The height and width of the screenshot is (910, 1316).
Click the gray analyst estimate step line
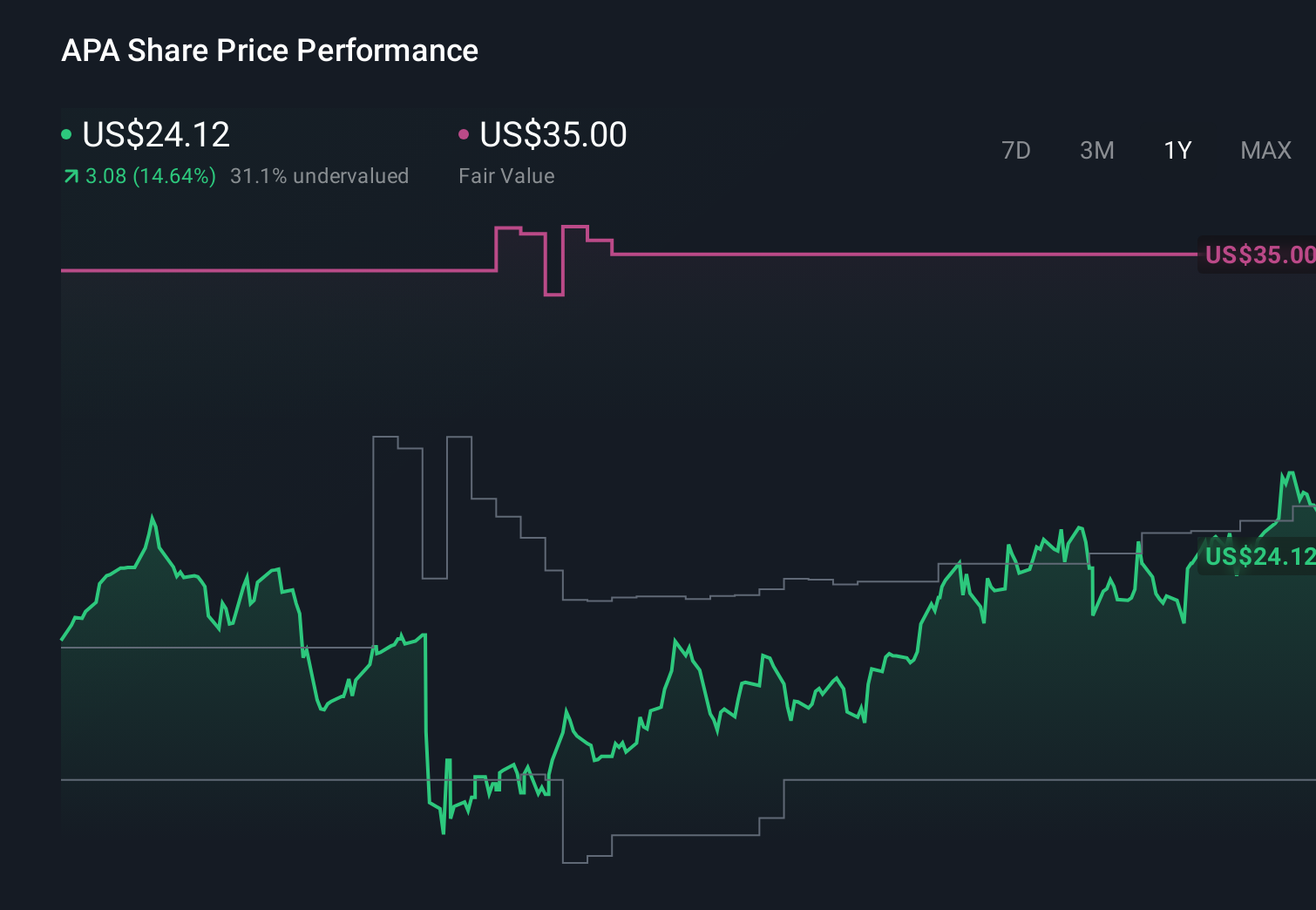pyautogui.click(x=662, y=597)
